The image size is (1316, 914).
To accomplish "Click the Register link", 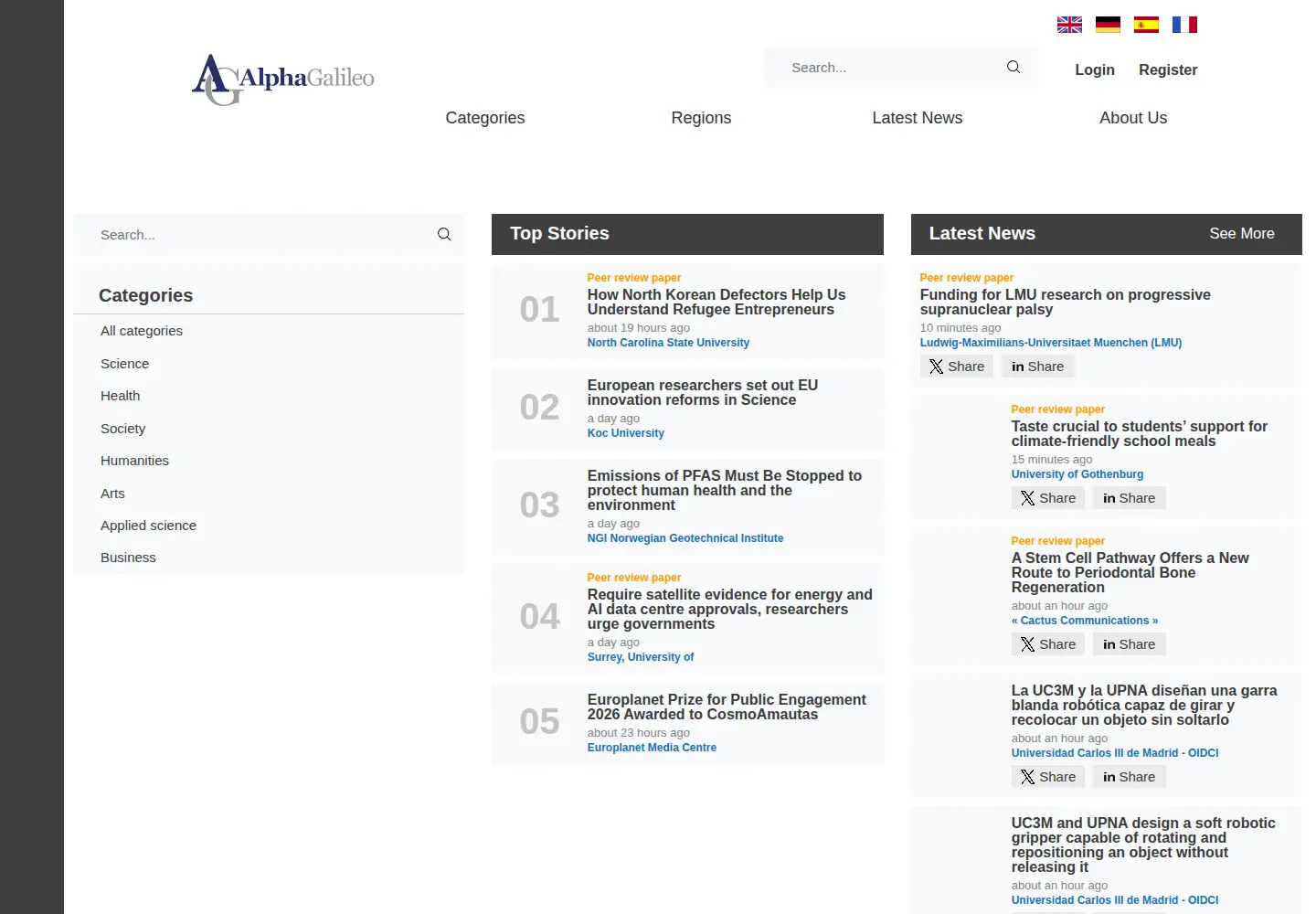I will 1168,69.
